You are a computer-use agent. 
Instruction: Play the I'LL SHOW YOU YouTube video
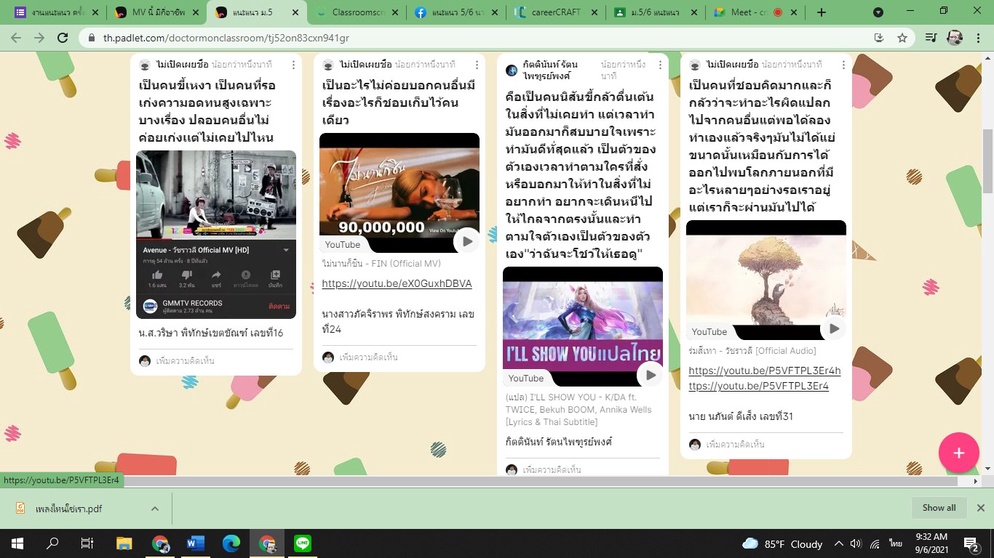(x=650, y=375)
